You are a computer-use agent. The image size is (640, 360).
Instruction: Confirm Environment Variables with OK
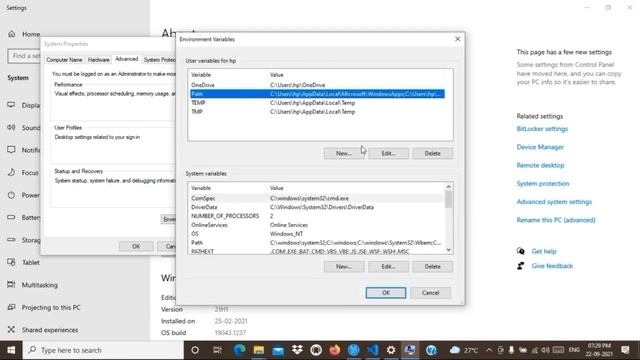click(386, 293)
